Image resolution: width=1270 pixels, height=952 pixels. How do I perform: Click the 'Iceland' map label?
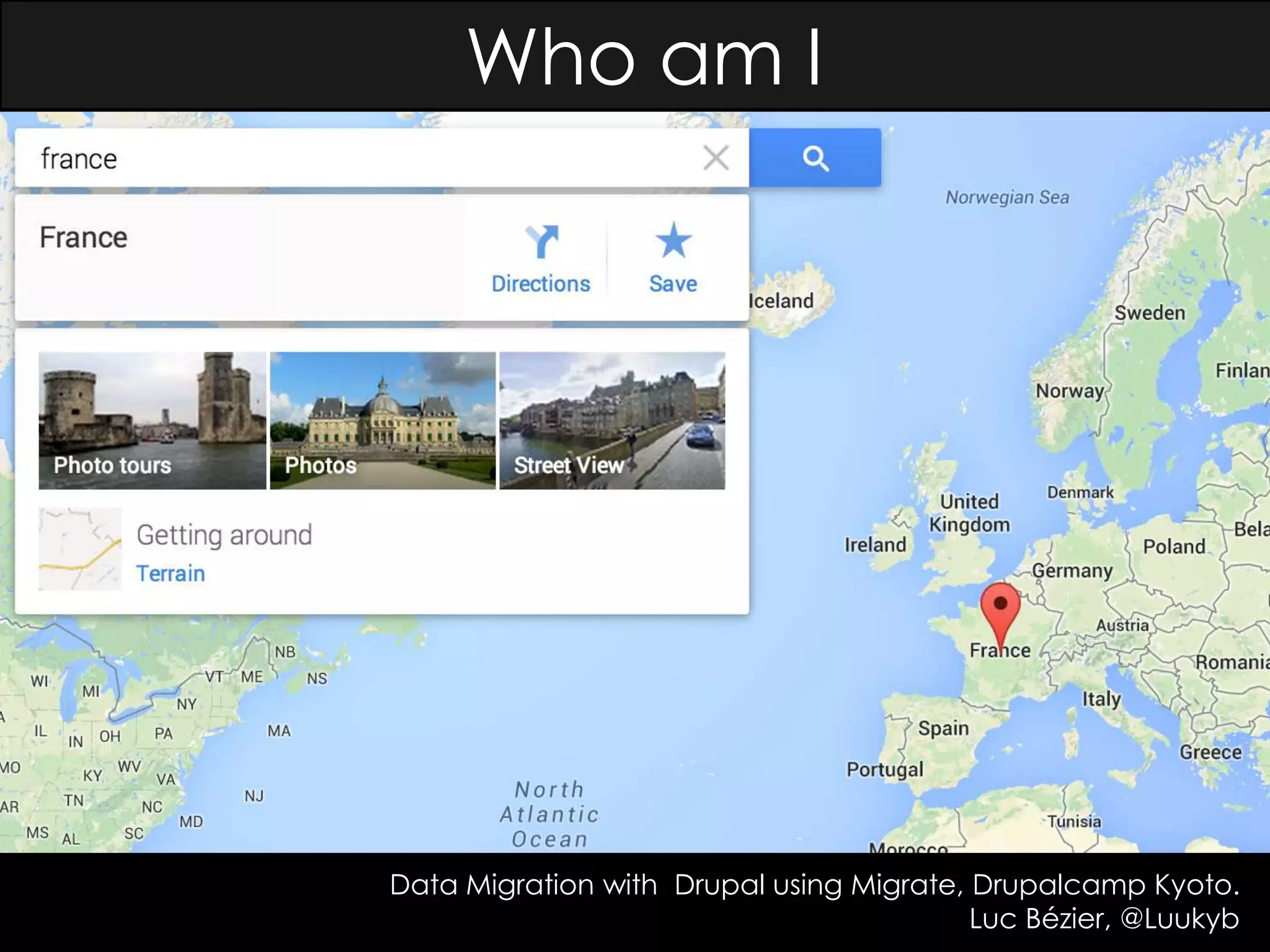click(781, 301)
